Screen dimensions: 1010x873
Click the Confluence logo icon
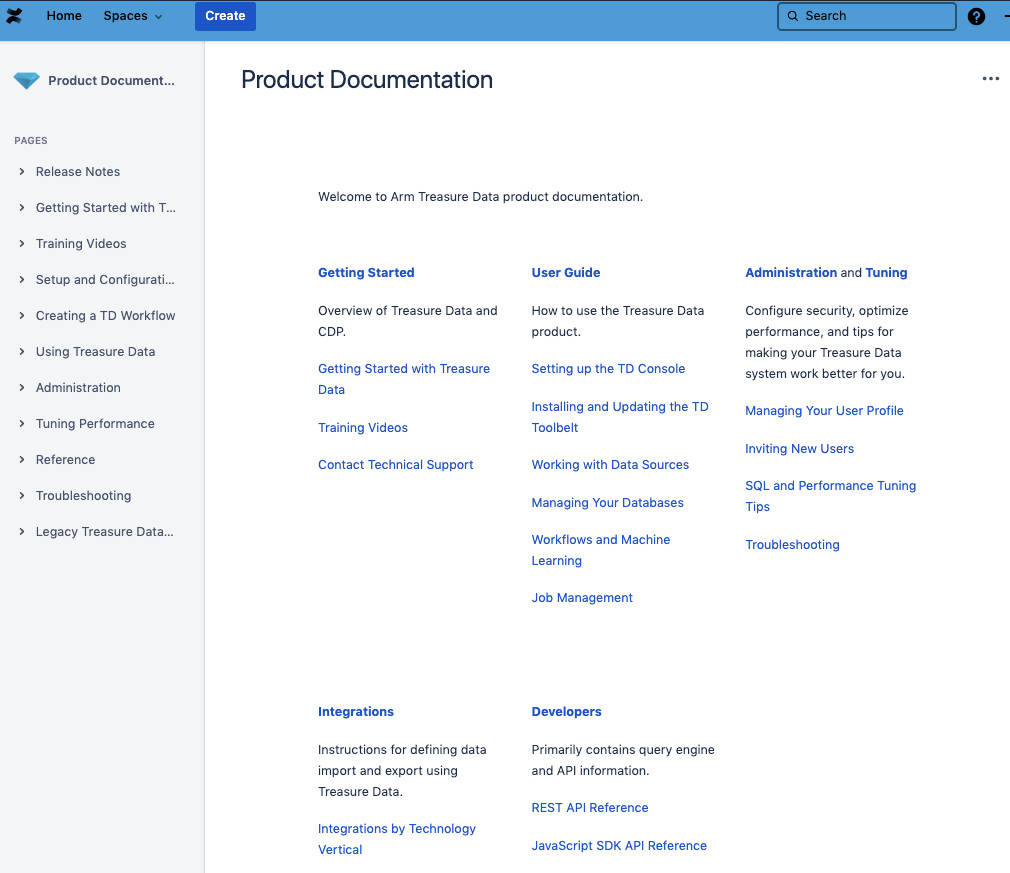15,16
